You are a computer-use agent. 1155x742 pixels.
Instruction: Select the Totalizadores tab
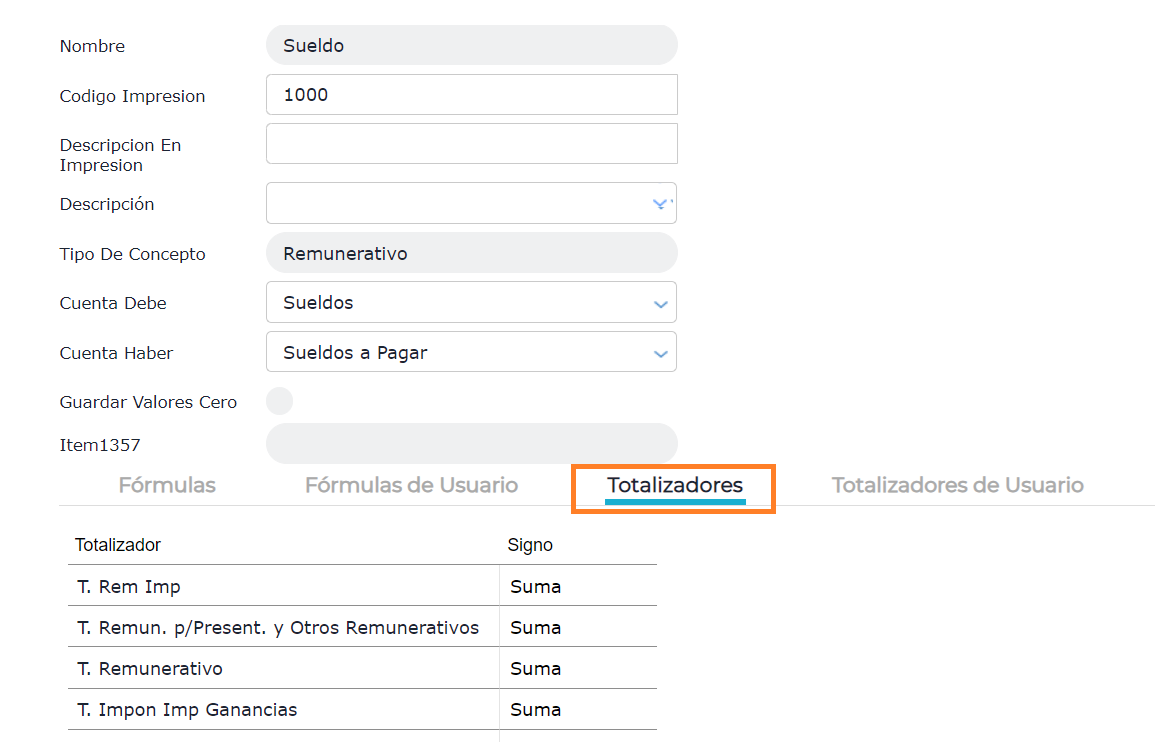(674, 485)
